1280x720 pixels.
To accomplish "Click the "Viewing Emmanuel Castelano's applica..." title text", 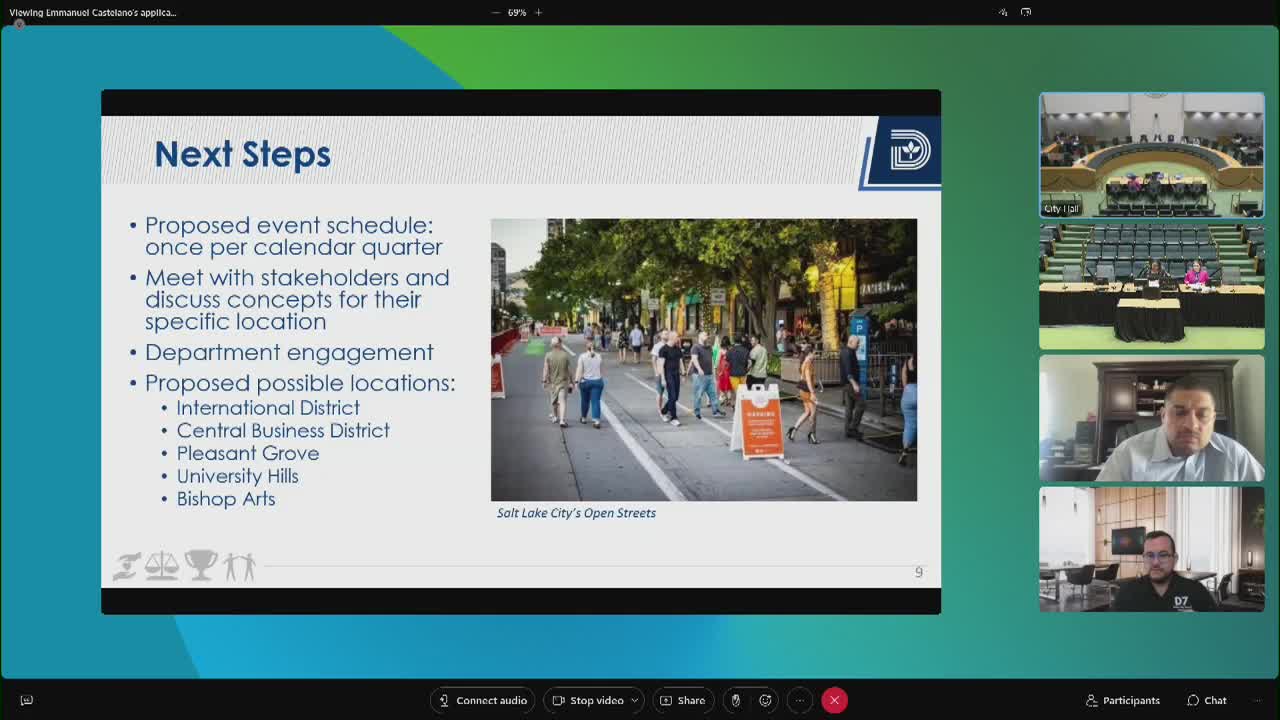I will click(93, 12).
